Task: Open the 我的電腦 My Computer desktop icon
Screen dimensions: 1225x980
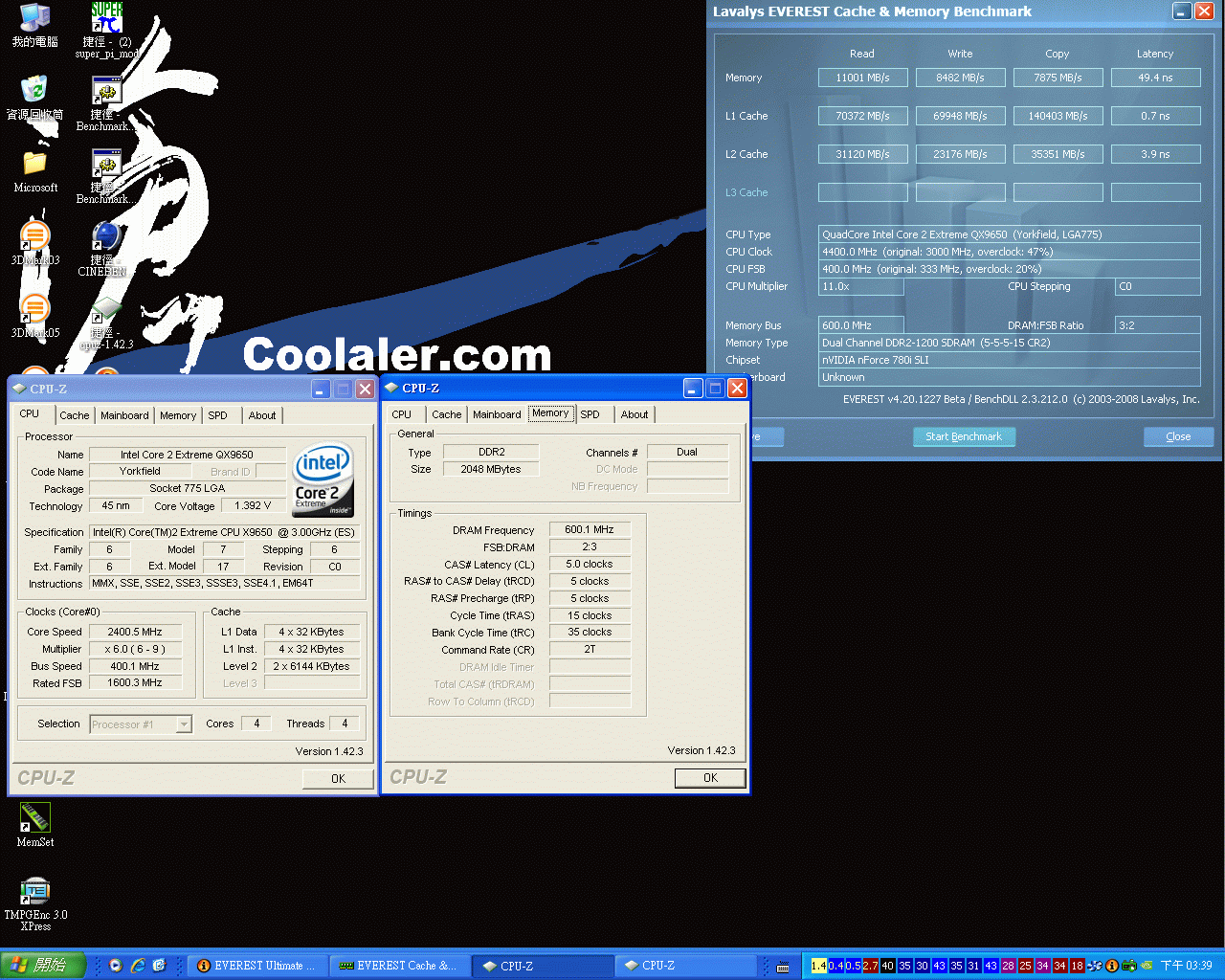Action: 34,25
